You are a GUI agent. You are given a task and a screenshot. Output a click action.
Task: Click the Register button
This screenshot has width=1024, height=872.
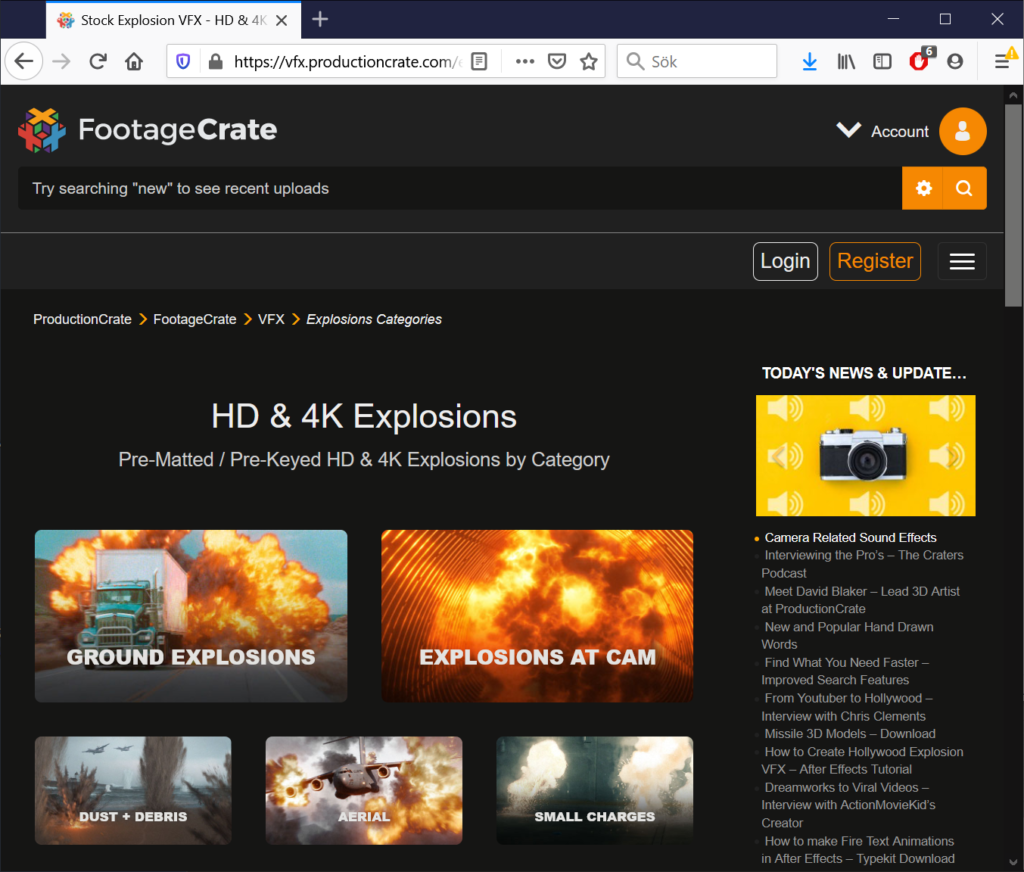[x=875, y=261]
